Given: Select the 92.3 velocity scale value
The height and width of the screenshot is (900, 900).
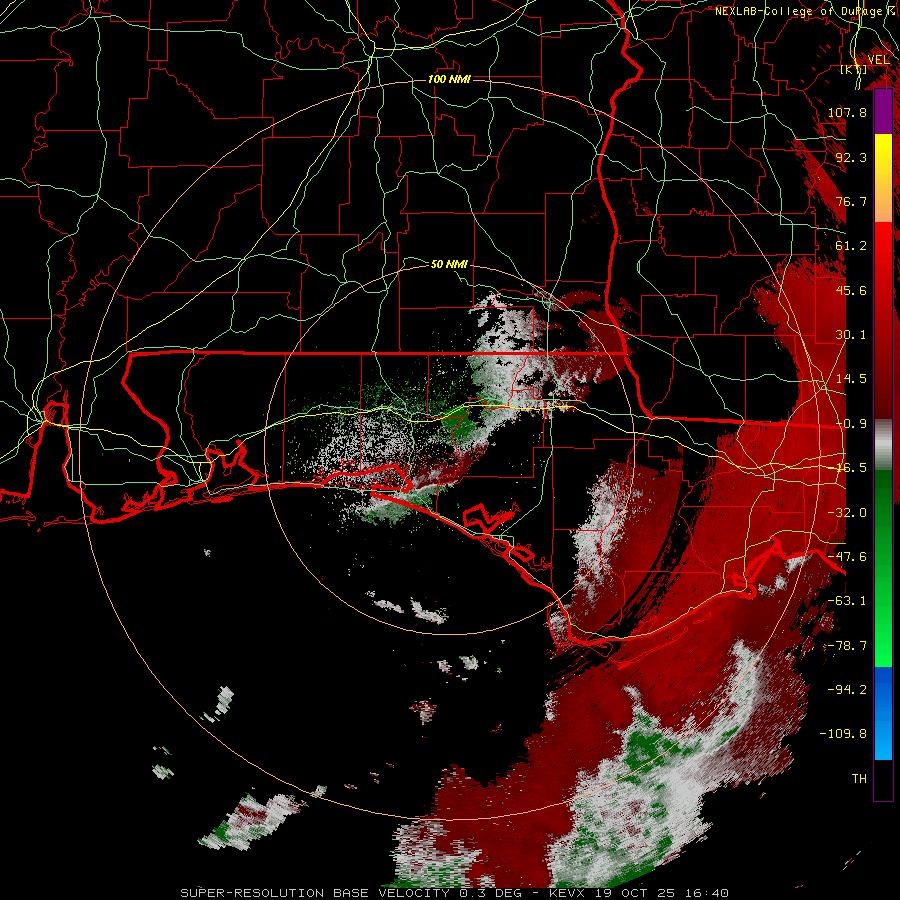Looking at the screenshot, I should click(x=851, y=157).
